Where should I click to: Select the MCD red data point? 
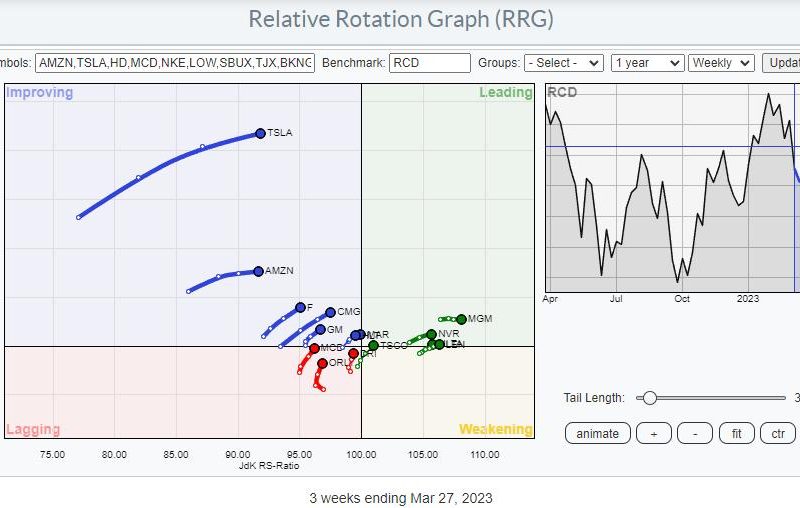click(x=314, y=348)
